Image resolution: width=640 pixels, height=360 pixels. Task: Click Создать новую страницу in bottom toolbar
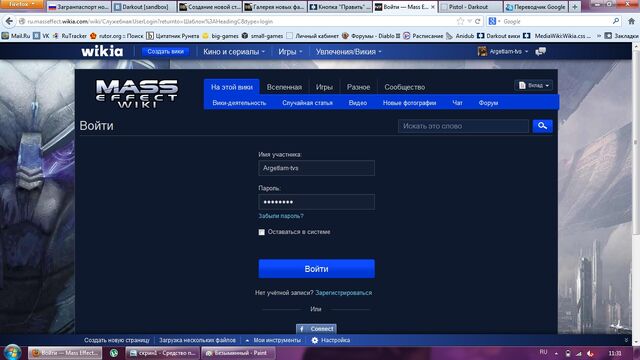pos(117,340)
